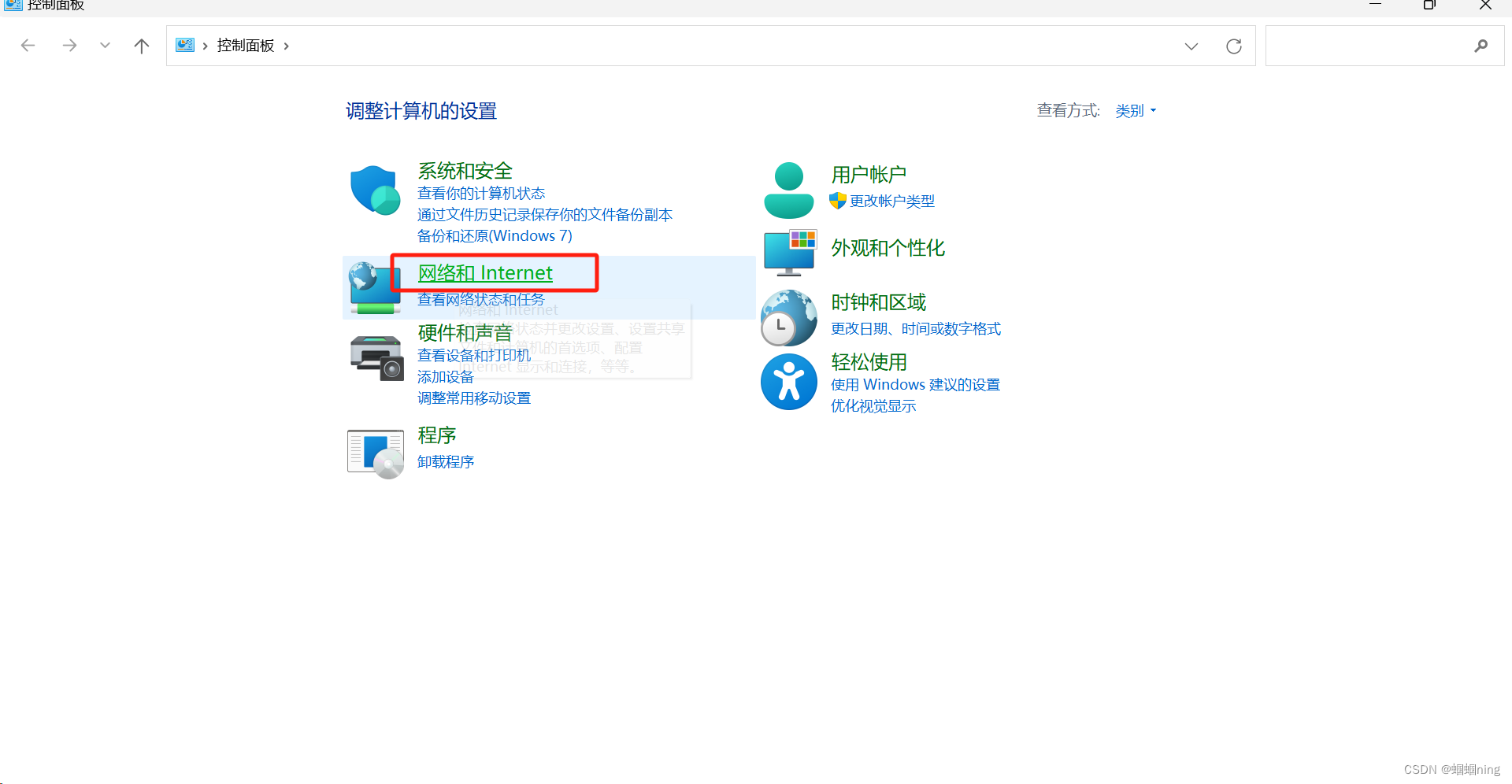Click the User Accounts person icon
The width and height of the screenshot is (1512, 784).
pyautogui.click(x=788, y=190)
